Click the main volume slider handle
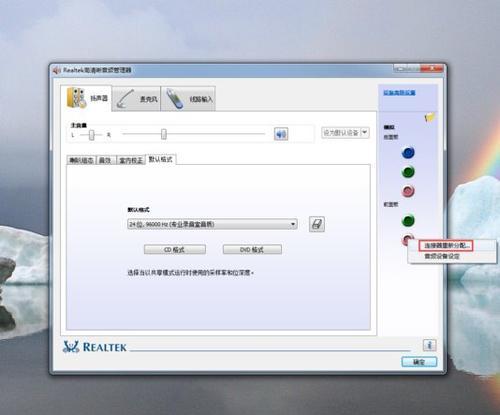This screenshot has height=415, width=500. click(x=164, y=134)
